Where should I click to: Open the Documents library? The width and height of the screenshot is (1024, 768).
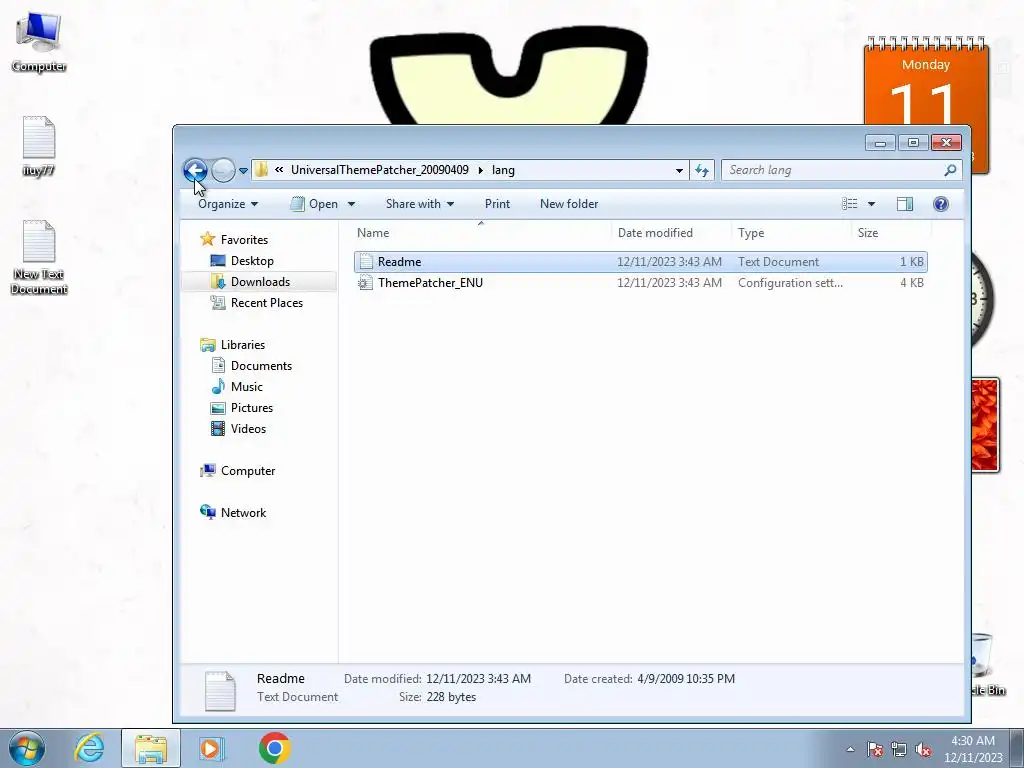[x=261, y=366]
